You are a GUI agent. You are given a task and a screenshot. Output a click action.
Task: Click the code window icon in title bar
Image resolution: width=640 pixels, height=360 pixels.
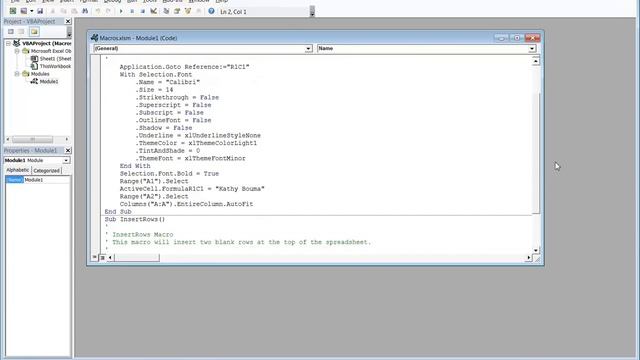coord(94,38)
